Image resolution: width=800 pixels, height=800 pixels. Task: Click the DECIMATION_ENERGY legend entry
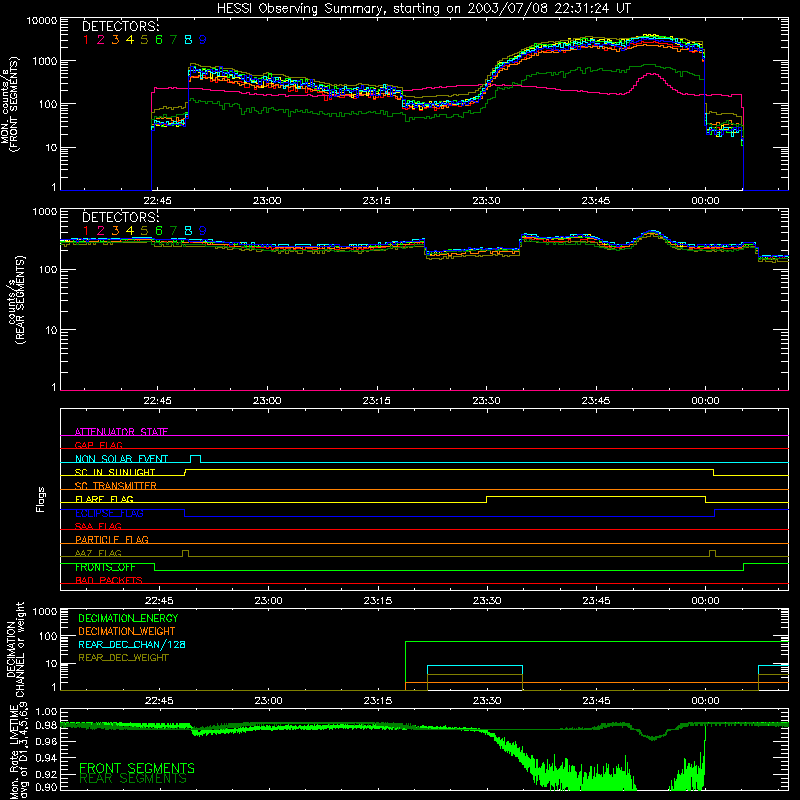pyautogui.click(x=128, y=618)
